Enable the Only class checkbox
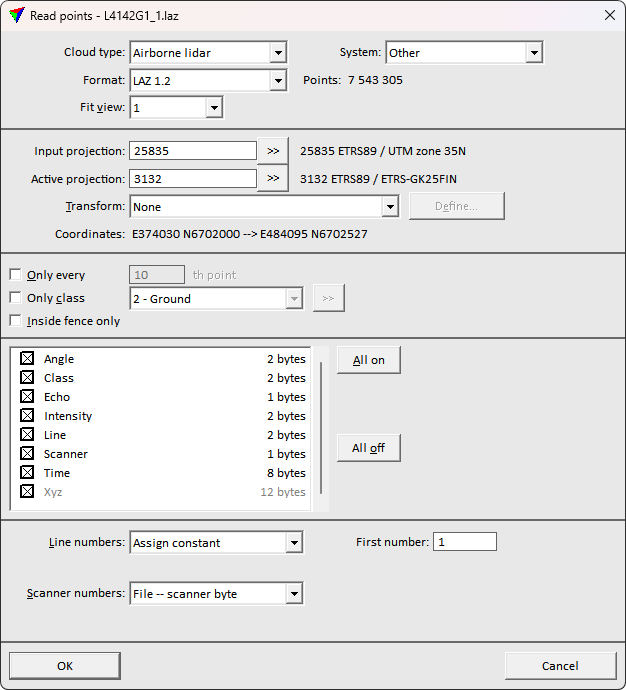 [x=15, y=298]
